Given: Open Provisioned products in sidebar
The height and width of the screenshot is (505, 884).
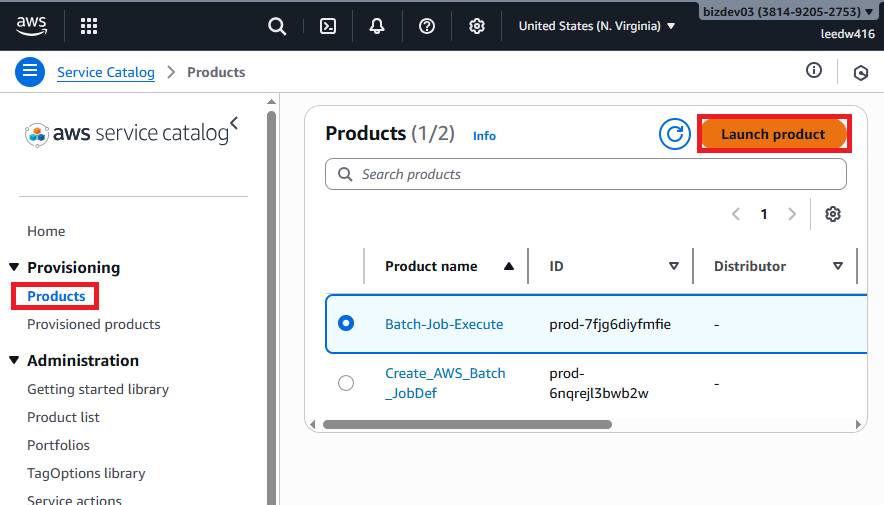Looking at the screenshot, I should coord(93,324).
